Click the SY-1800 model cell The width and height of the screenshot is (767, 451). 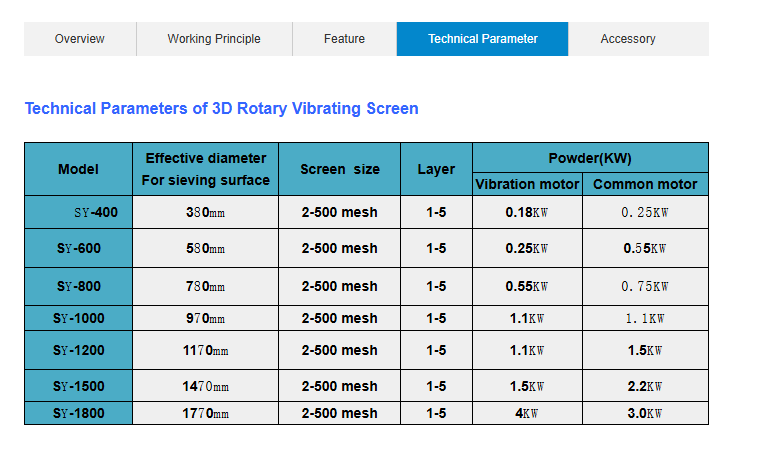(78, 413)
